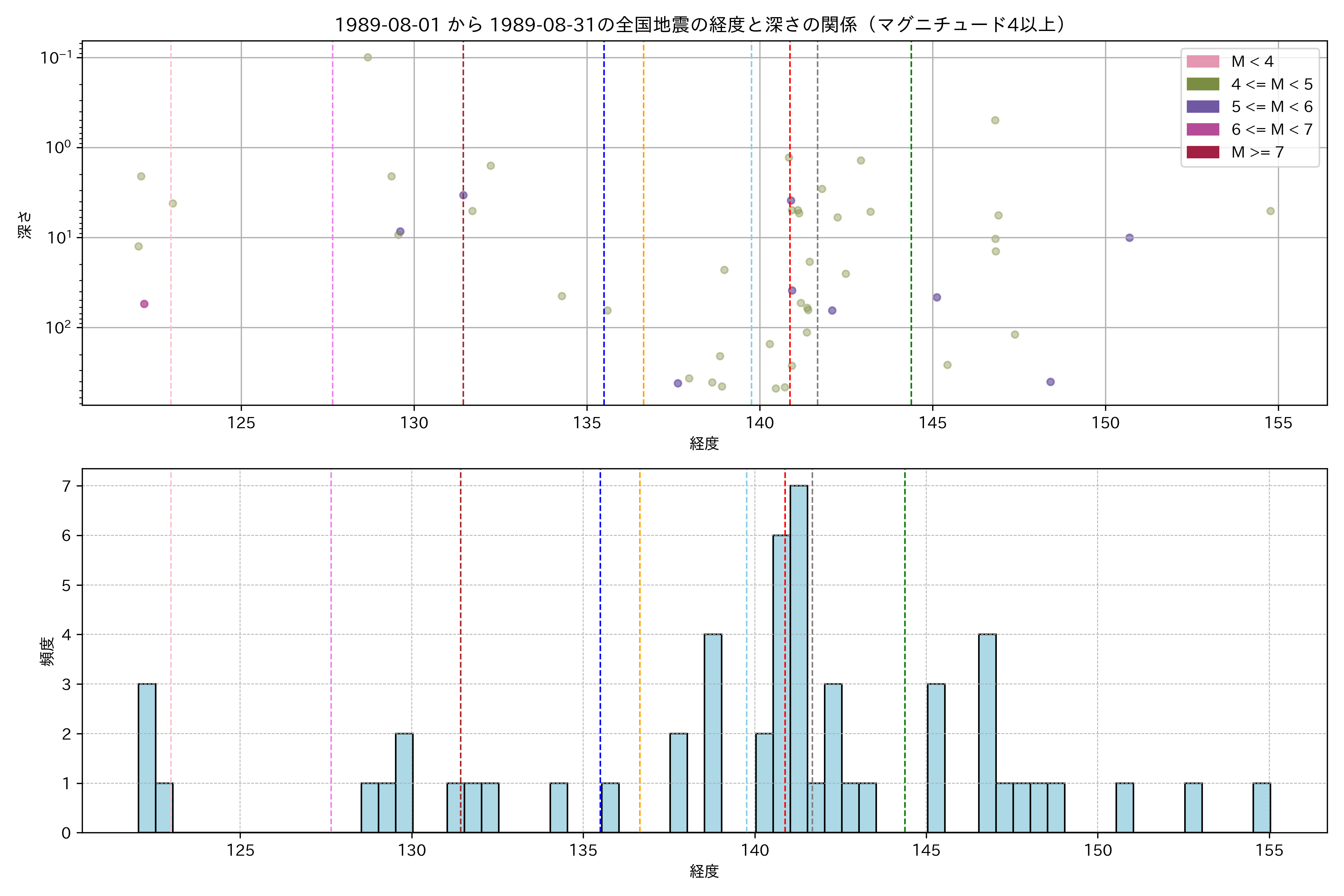Click the magenta 6 <= M < 7 legend swatch

pos(1202,129)
